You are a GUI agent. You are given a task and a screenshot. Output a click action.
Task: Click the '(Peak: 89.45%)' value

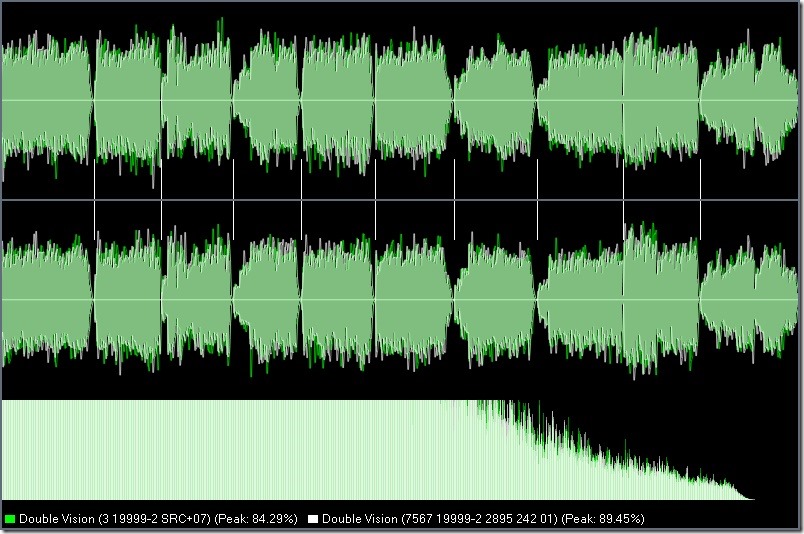pos(602,519)
